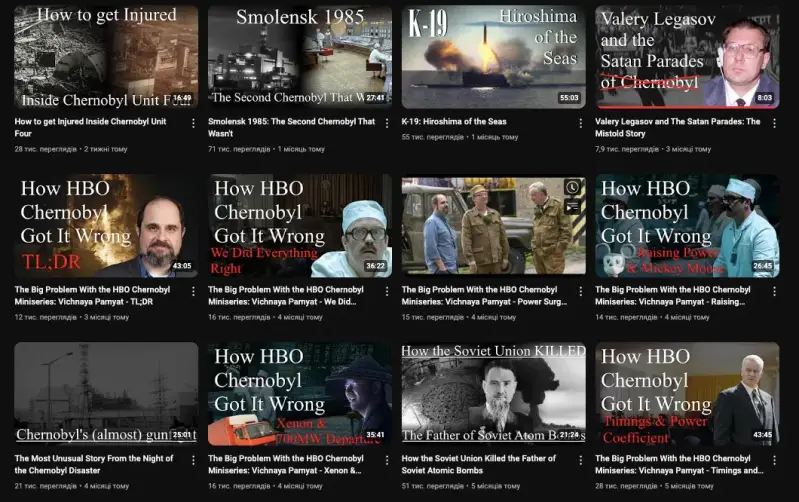The image size is (799, 502).
Task: Open options menu for Vichnaya Pamyat Timings video
Action: click(x=774, y=460)
